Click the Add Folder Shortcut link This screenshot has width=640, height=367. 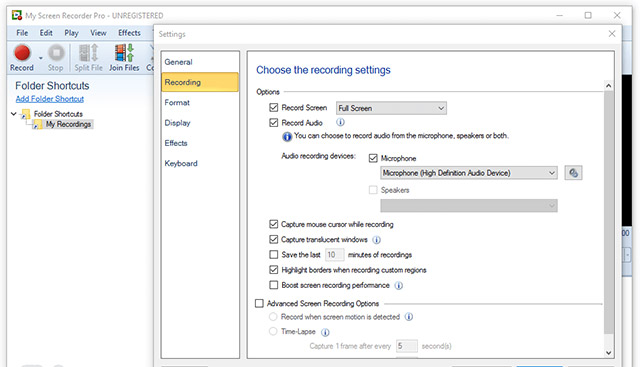coord(50,99)
